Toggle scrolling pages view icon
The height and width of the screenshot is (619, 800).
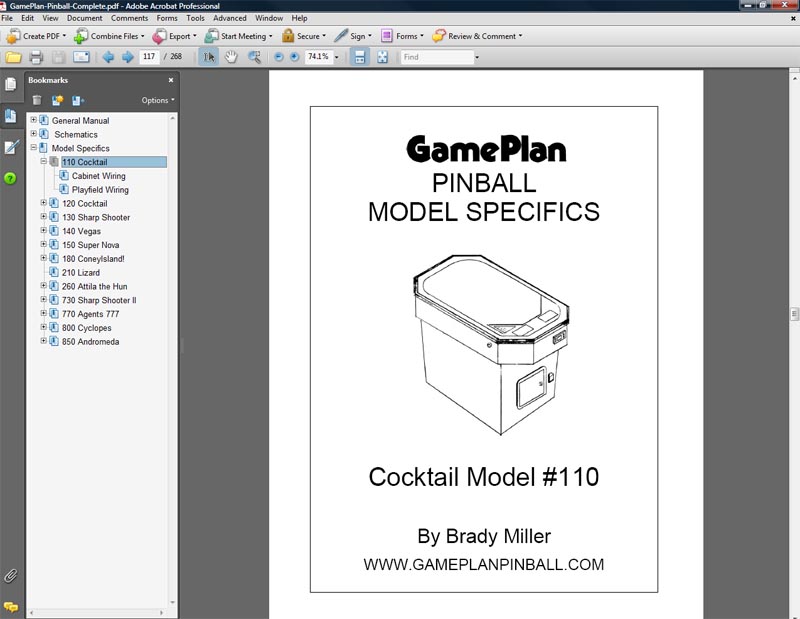[x=360, y=57]
